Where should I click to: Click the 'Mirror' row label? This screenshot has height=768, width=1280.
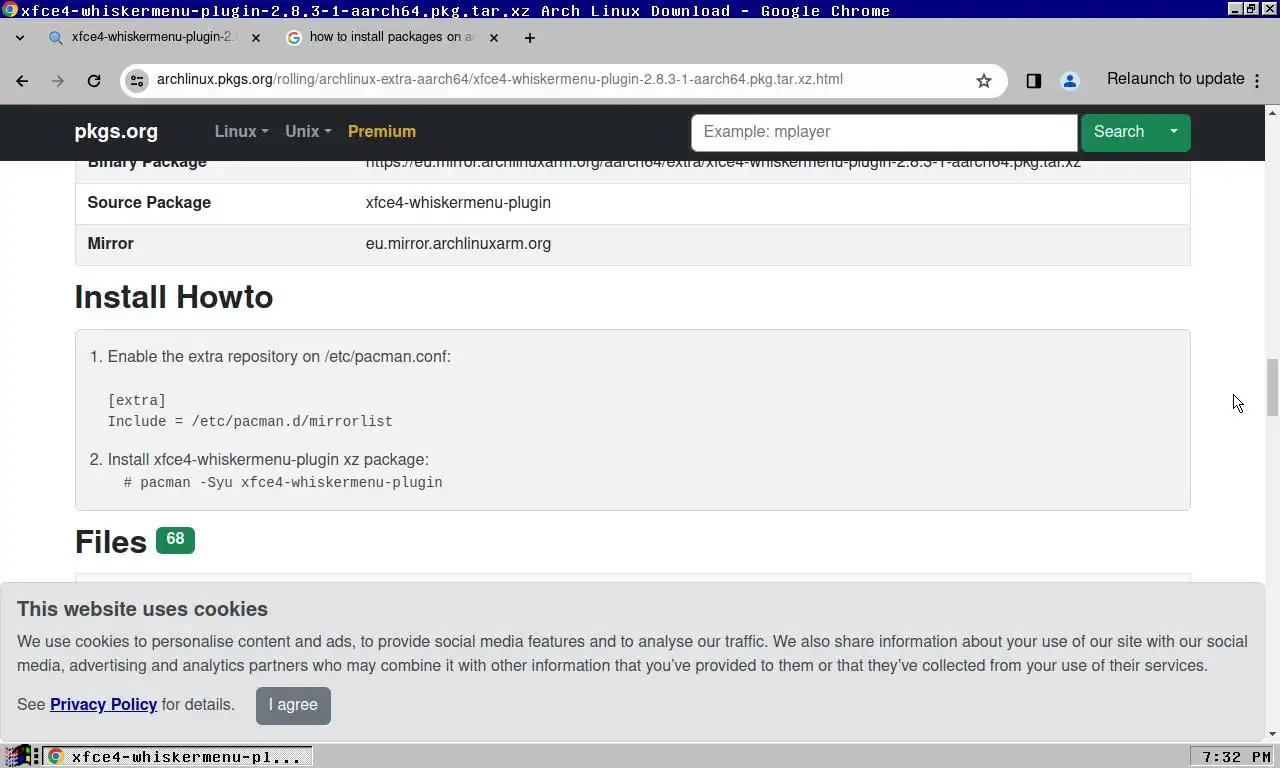tap(110, 243)
